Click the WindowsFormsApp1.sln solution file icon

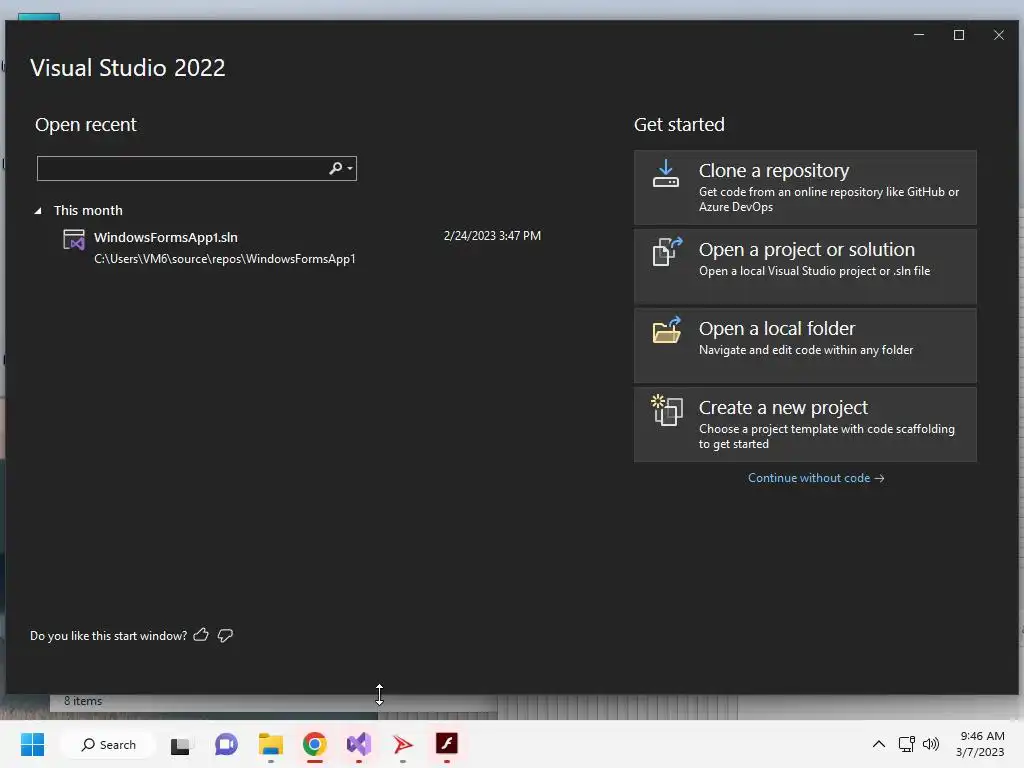[74, 240]
